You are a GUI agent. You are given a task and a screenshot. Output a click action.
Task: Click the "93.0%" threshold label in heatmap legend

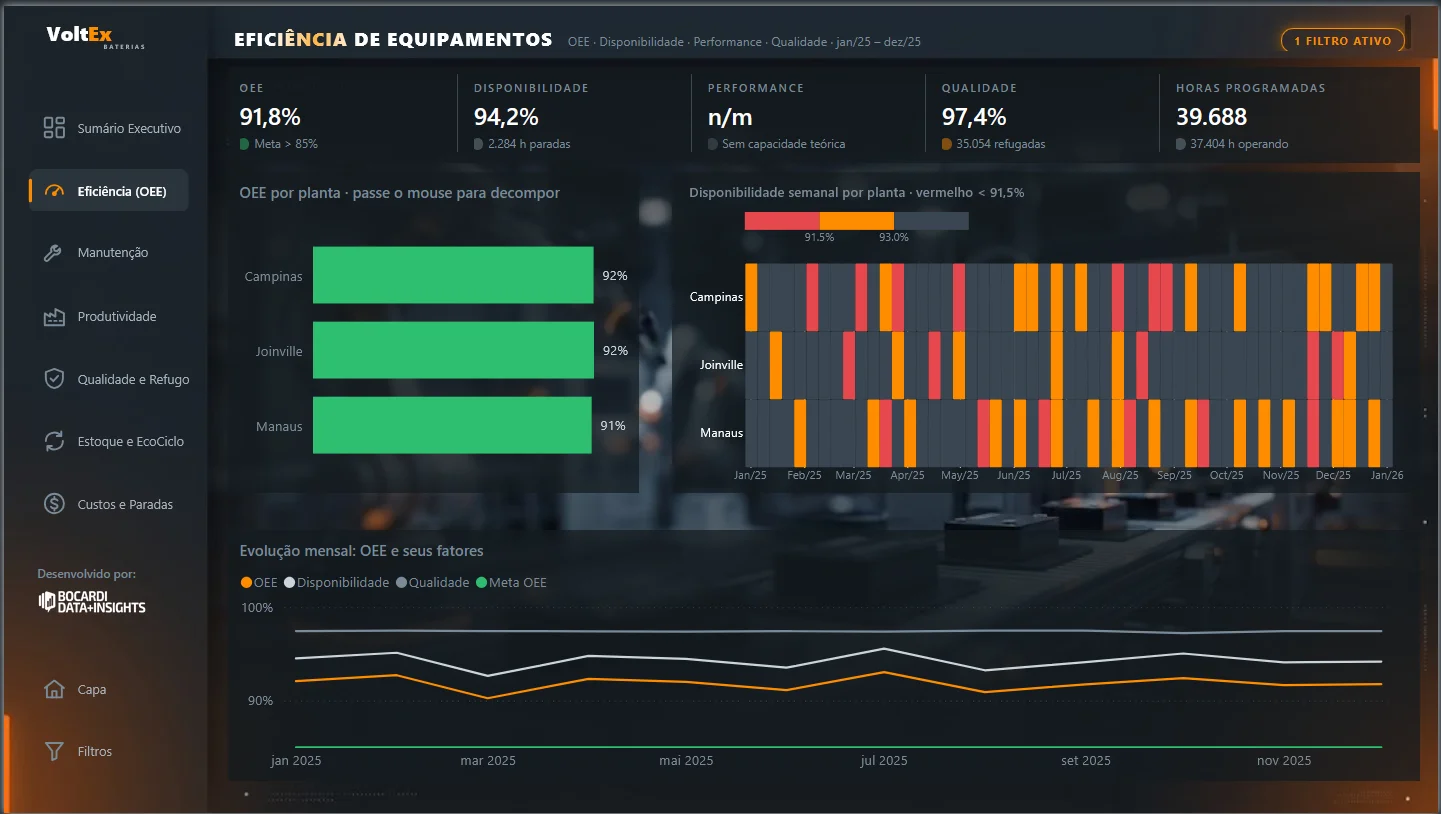[894, 238]
